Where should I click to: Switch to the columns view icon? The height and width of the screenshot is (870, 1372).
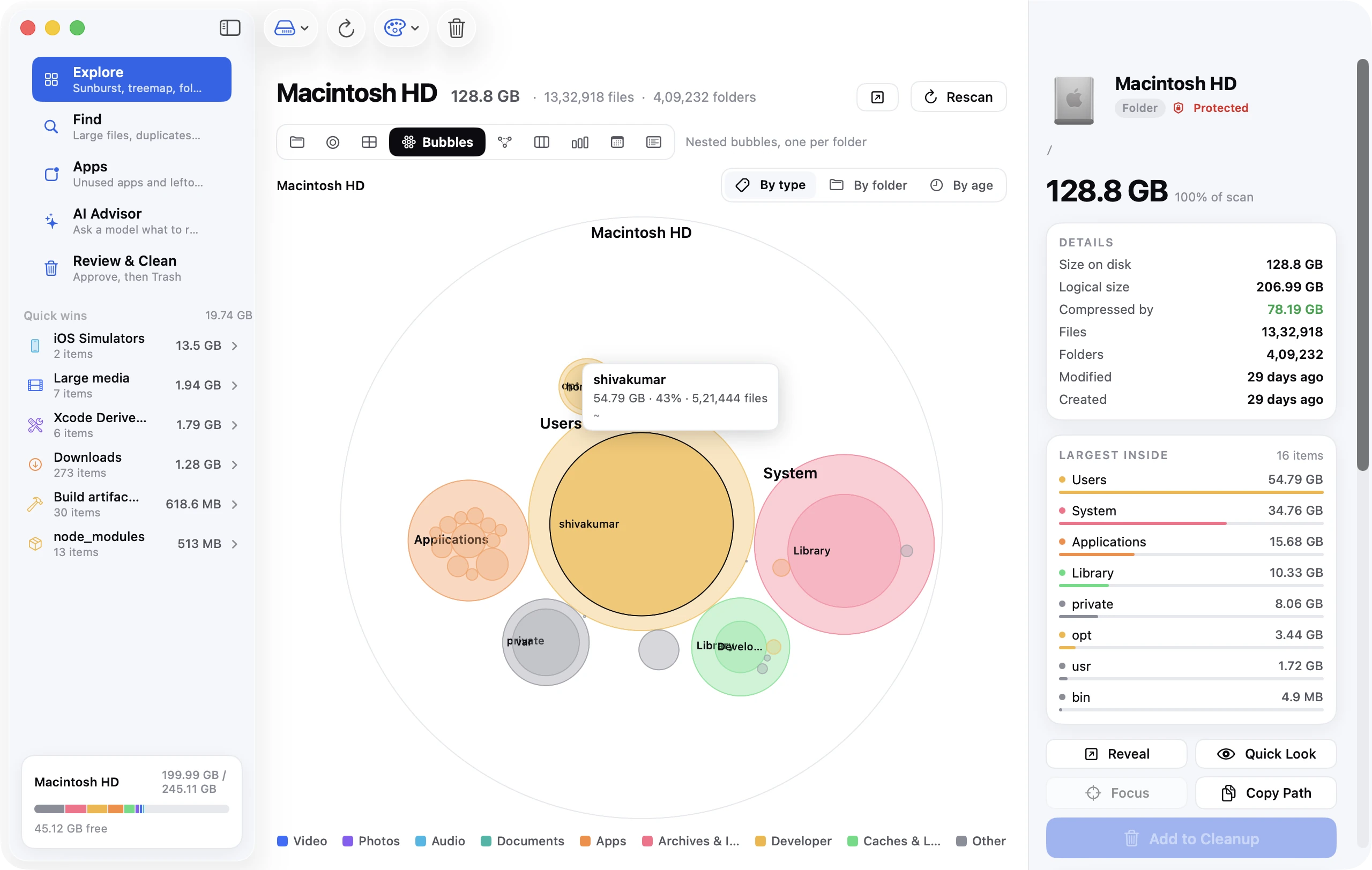pos(541,142)
